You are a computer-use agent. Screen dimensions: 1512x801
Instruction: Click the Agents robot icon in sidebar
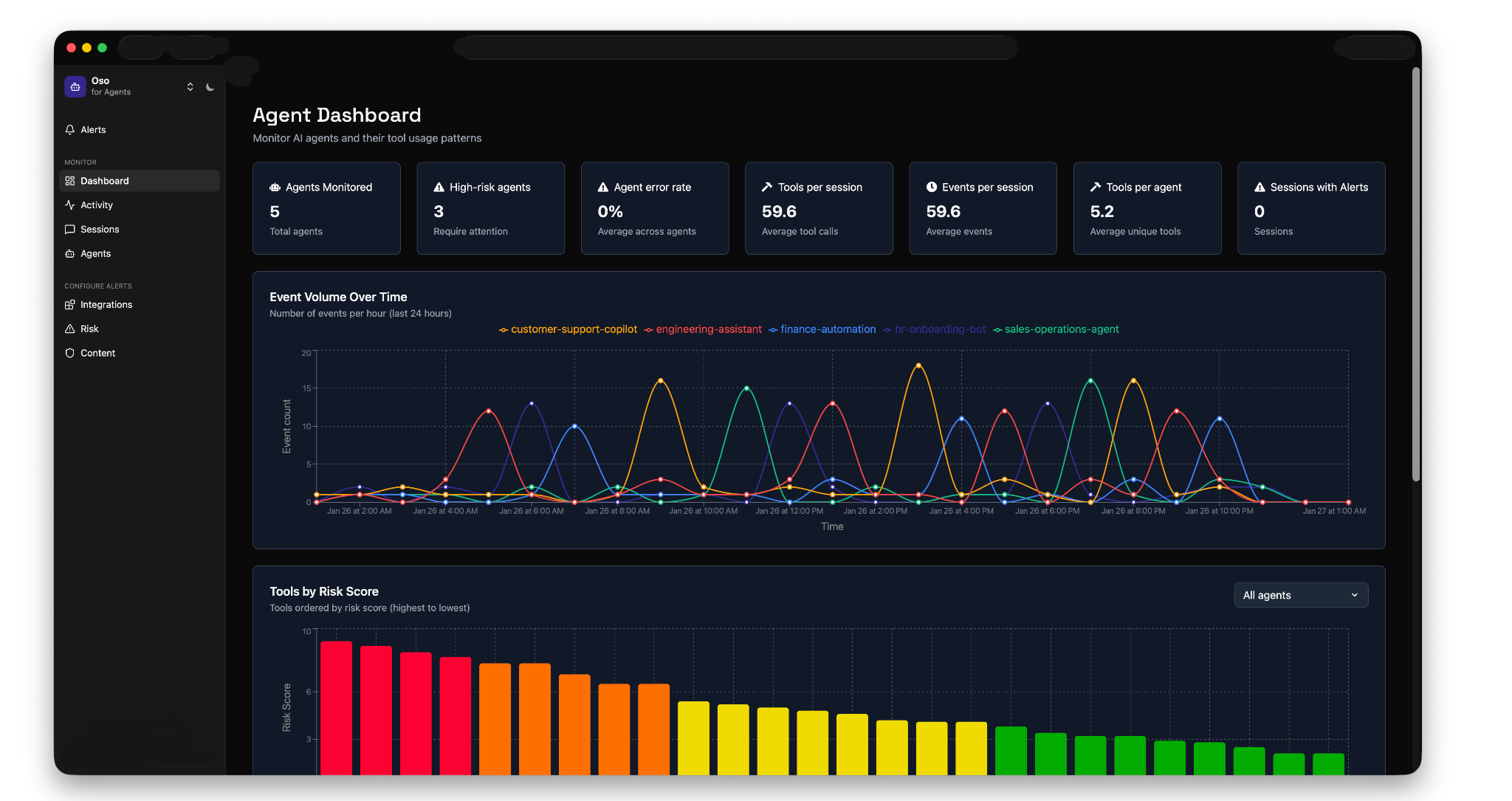click(70, 254)
